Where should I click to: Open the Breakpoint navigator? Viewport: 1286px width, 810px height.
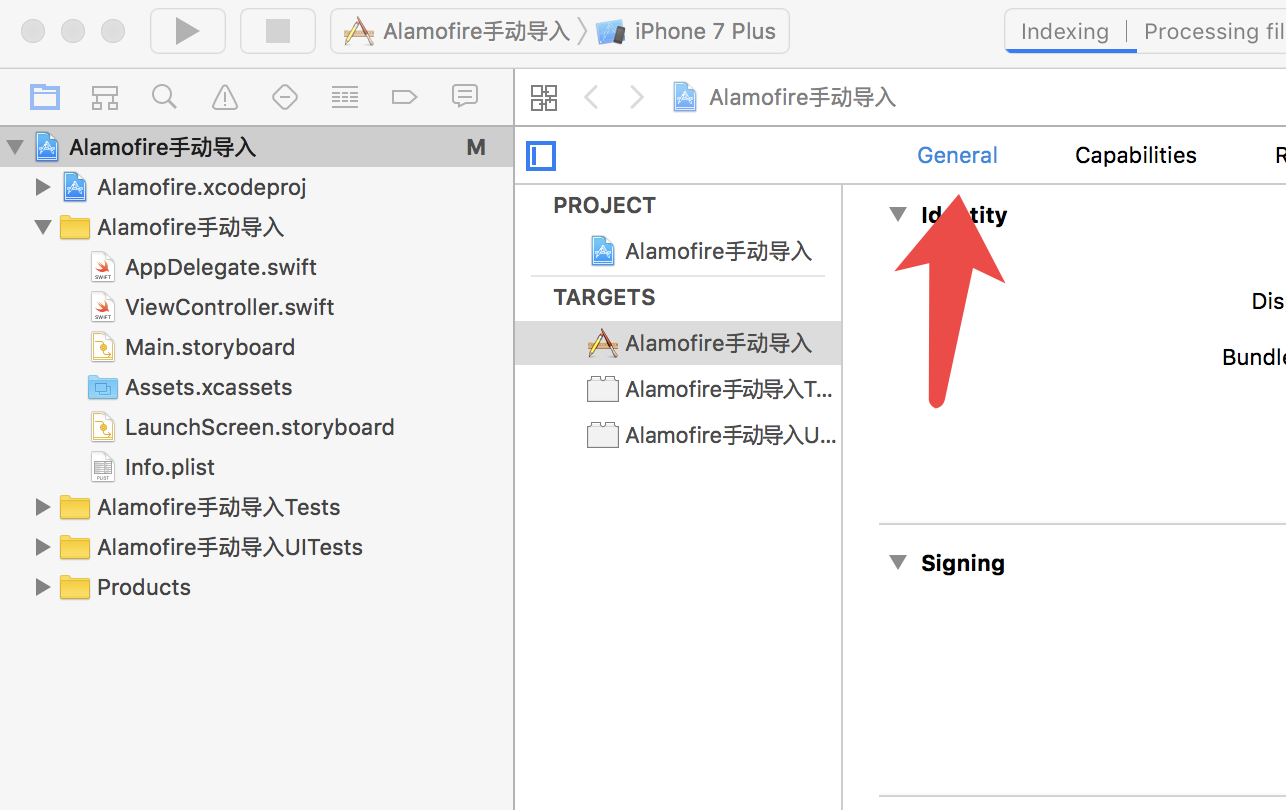404,97
